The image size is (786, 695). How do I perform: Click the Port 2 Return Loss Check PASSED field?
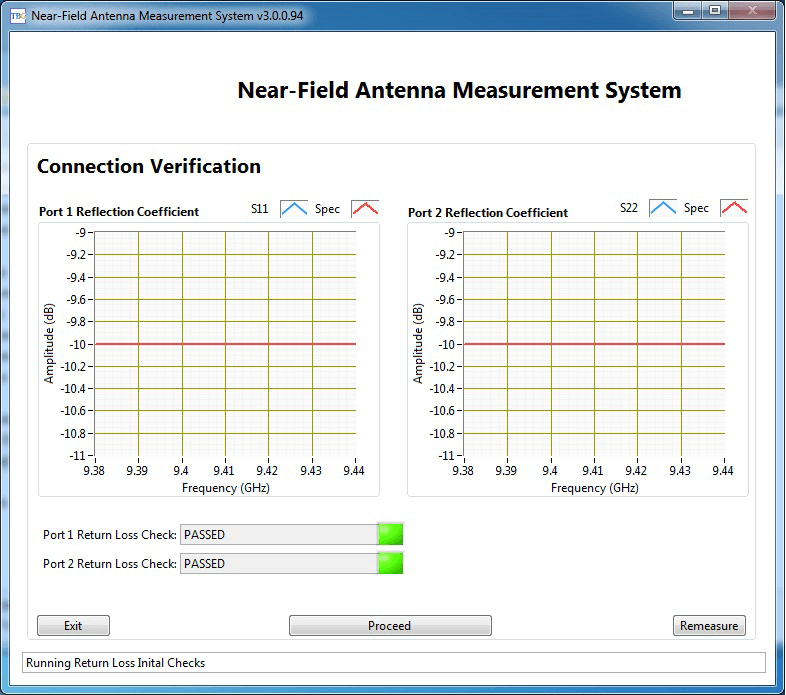[279, 564]
